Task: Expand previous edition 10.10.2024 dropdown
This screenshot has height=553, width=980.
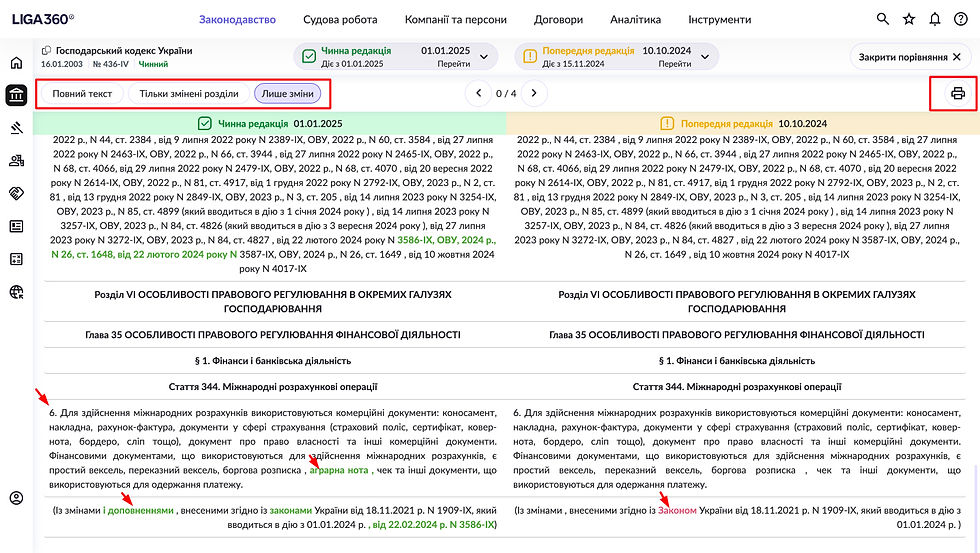Action: click(705, 56)
